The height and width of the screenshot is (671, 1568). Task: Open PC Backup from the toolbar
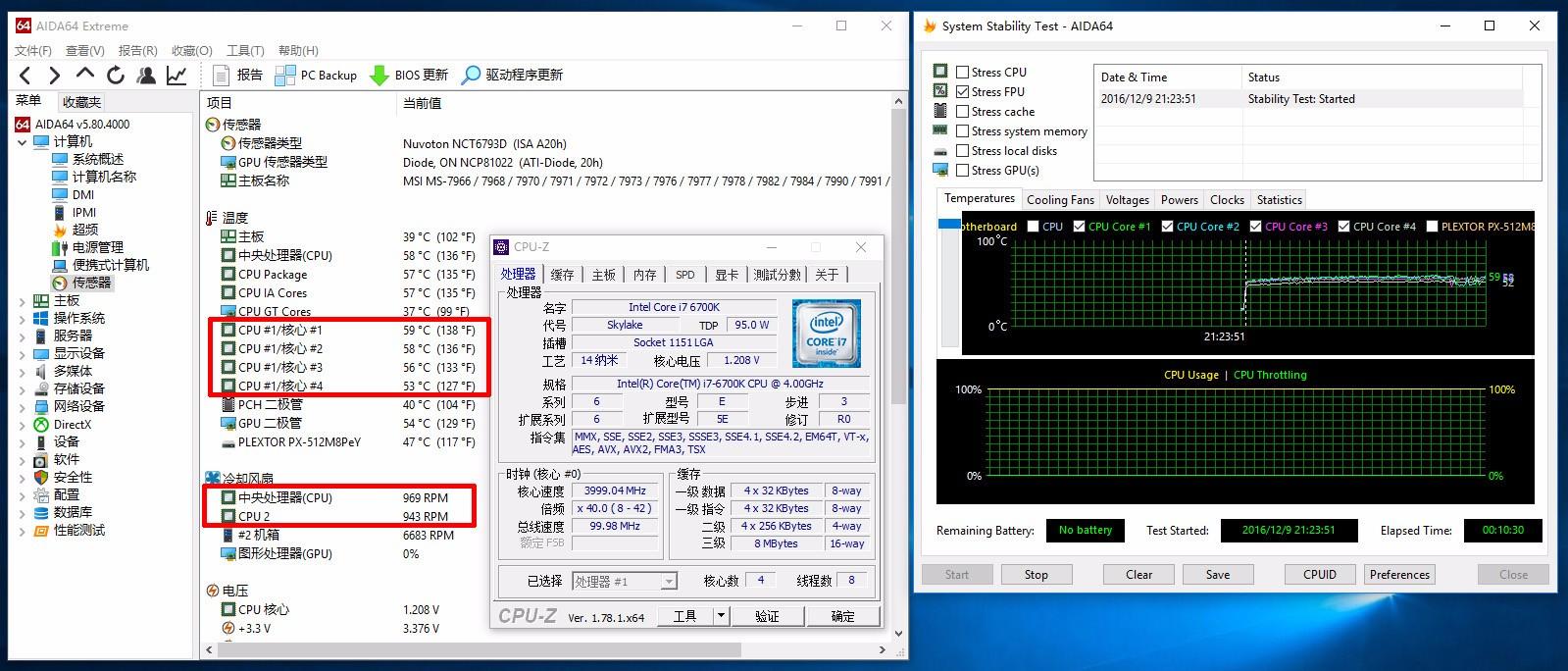[315, 75]
